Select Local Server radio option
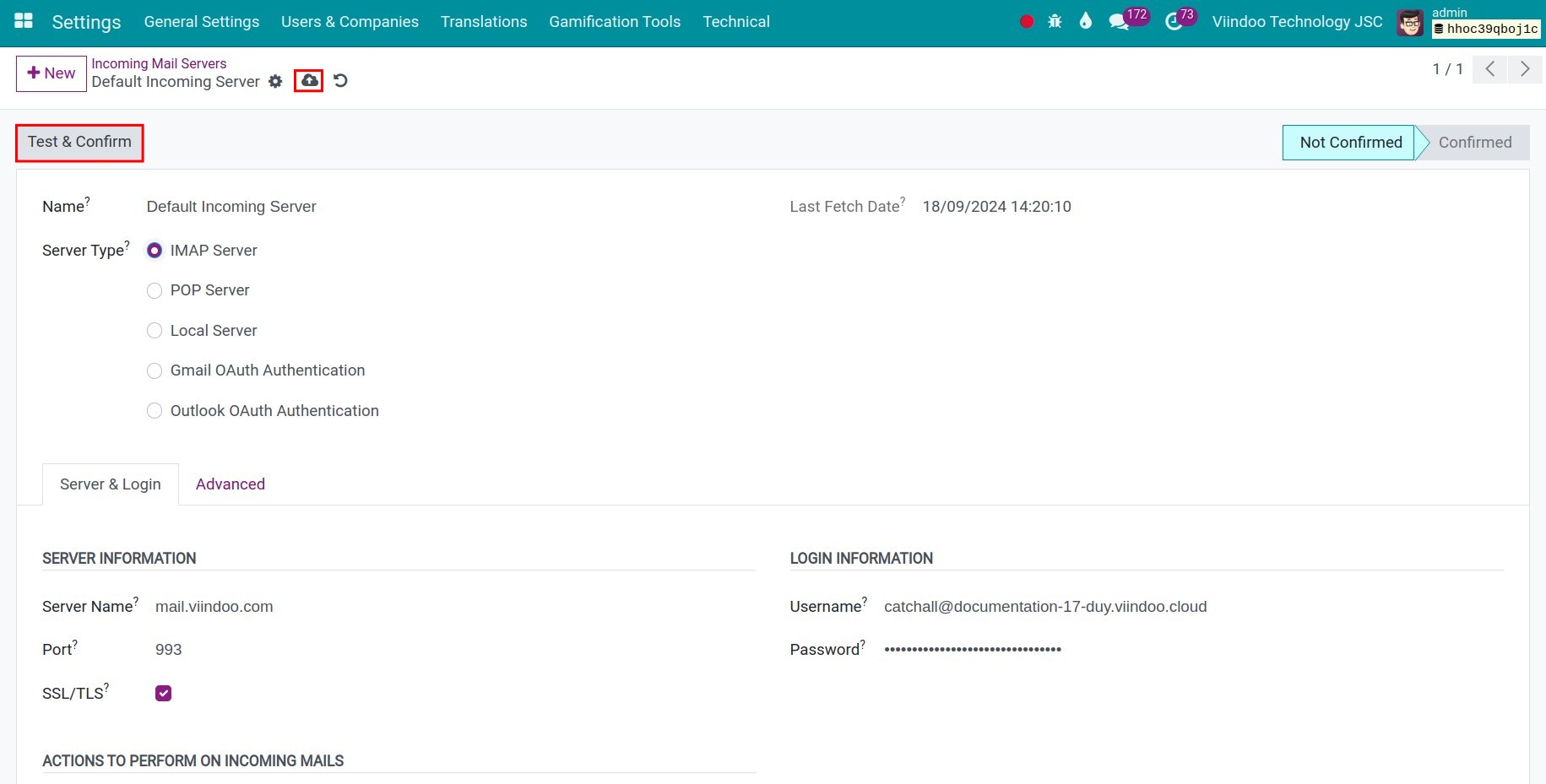Image resolution: width=1546 pixels, height=784 pixels. click(155, 331)
